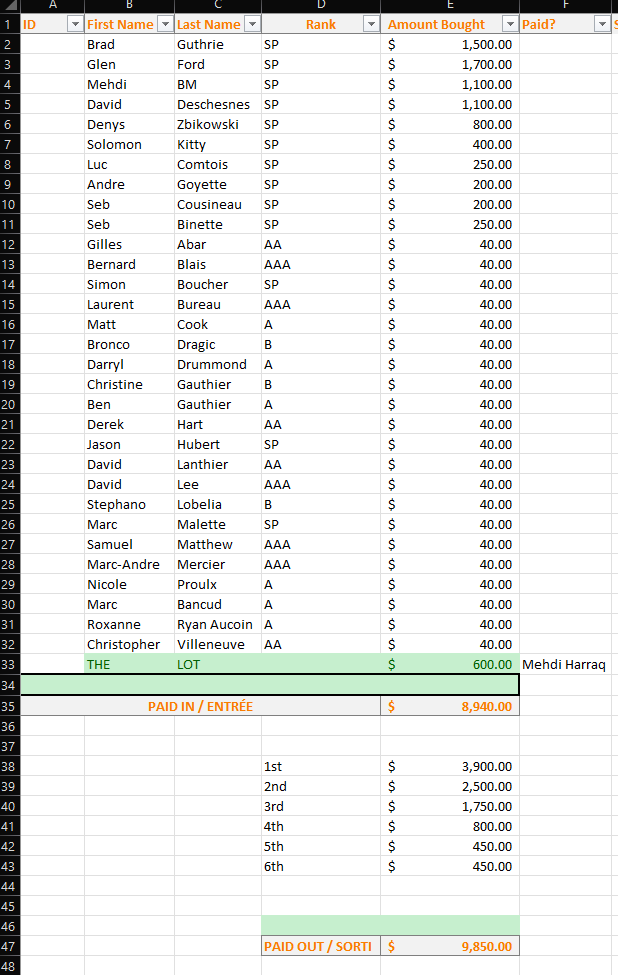Click the PAID OUT / SORTI cell
This screenshot has width=618, height=975.
[x=320, y=946]
